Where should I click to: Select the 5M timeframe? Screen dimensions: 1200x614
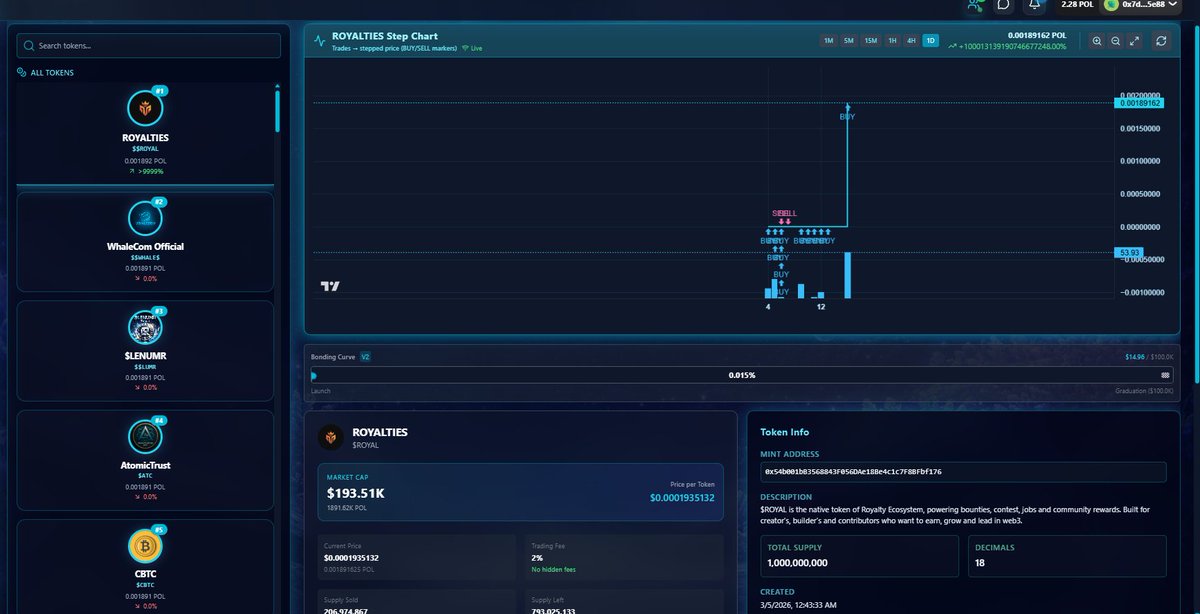point(848,41)
